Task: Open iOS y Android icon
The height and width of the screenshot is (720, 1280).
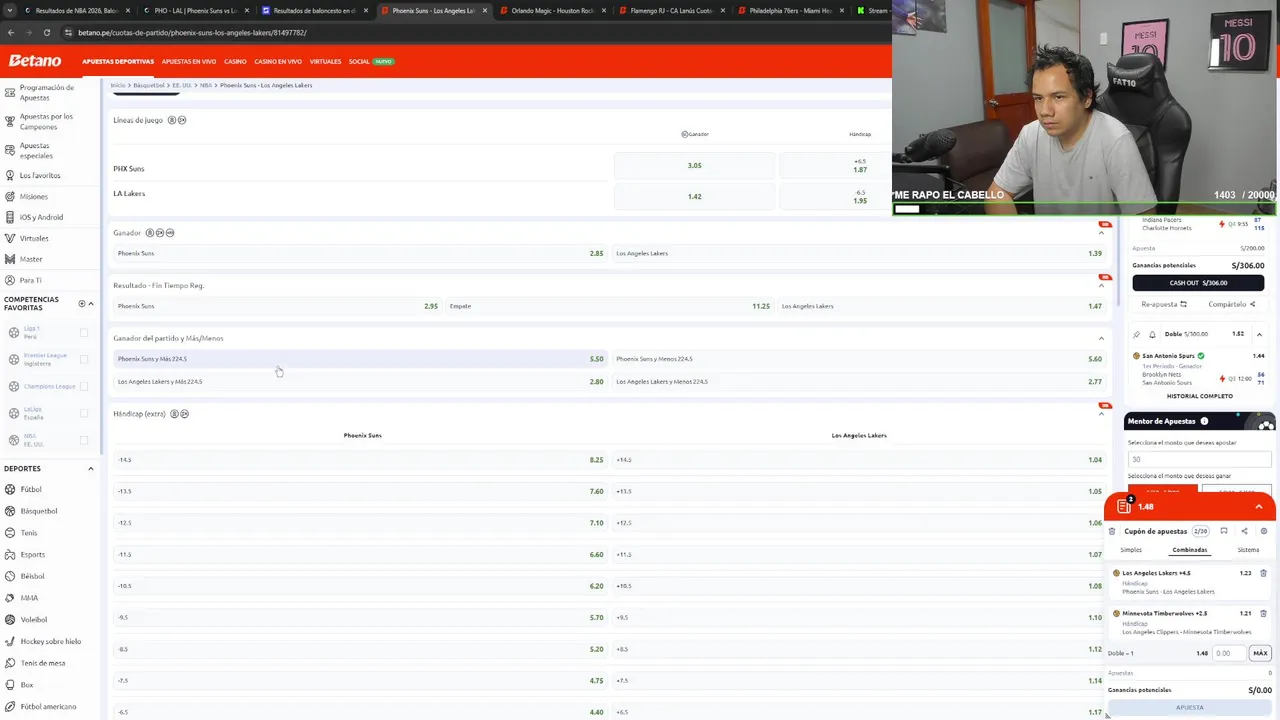Action: (x=10, y=217)
